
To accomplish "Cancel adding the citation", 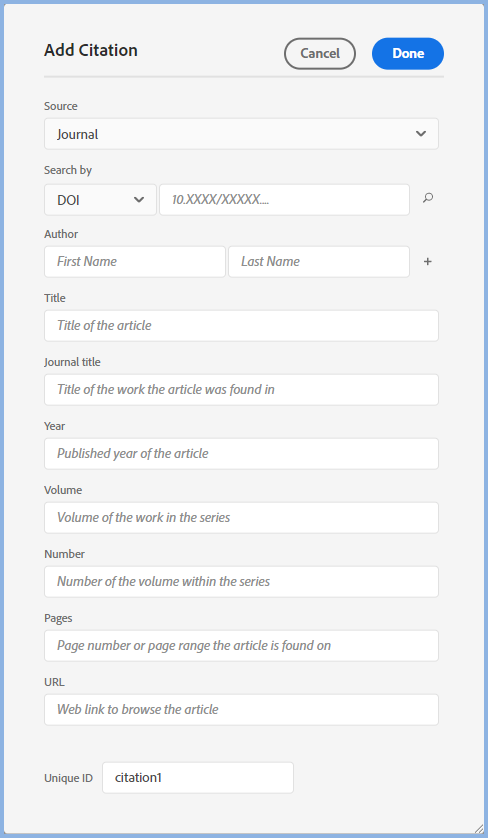I will point(320,53).
